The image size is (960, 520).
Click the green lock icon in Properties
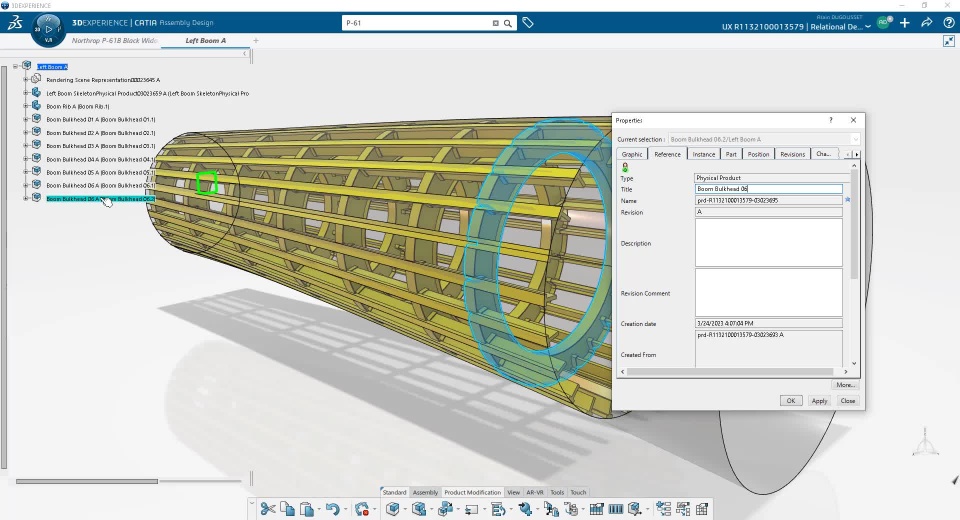(625, 167)
